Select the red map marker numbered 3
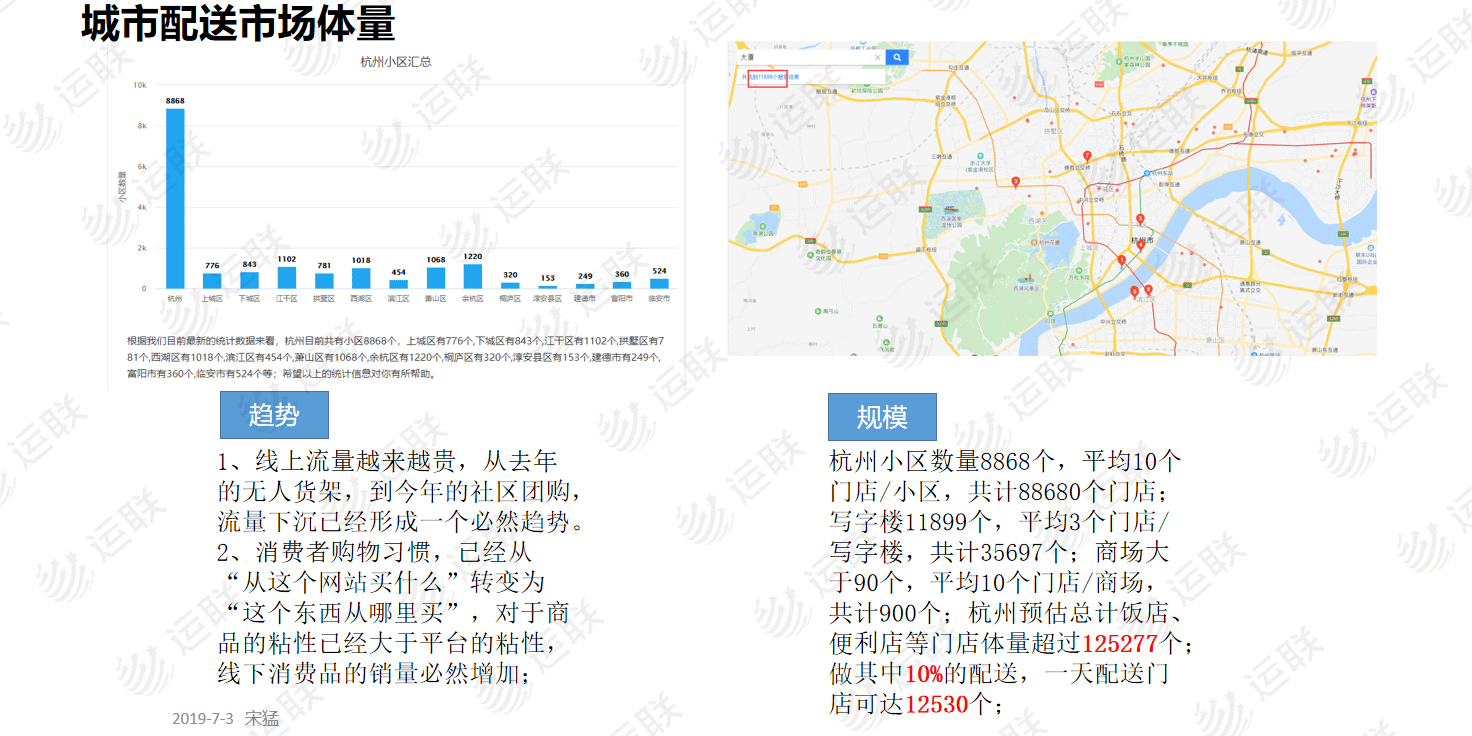1472x736 pixels. click(x=1015, y=182)
